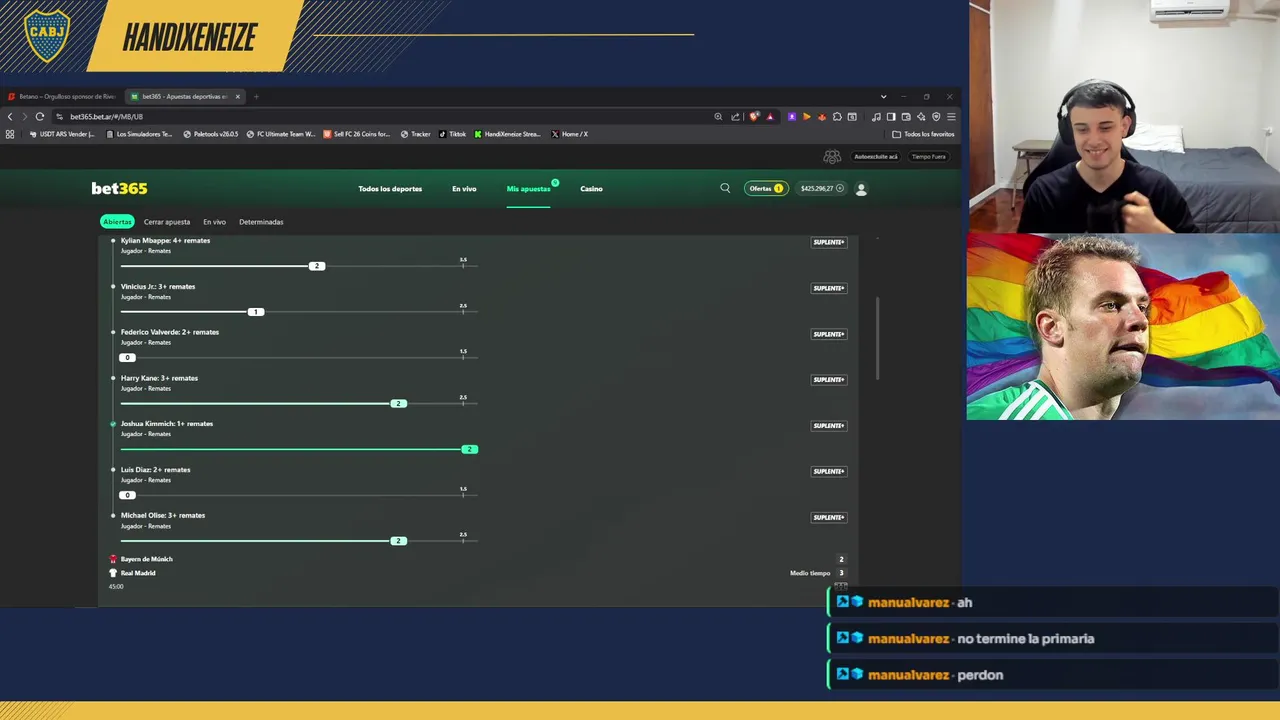Open the Home / X bookmark
This screenshot has height=720, width=1280.
pos(569,134)
